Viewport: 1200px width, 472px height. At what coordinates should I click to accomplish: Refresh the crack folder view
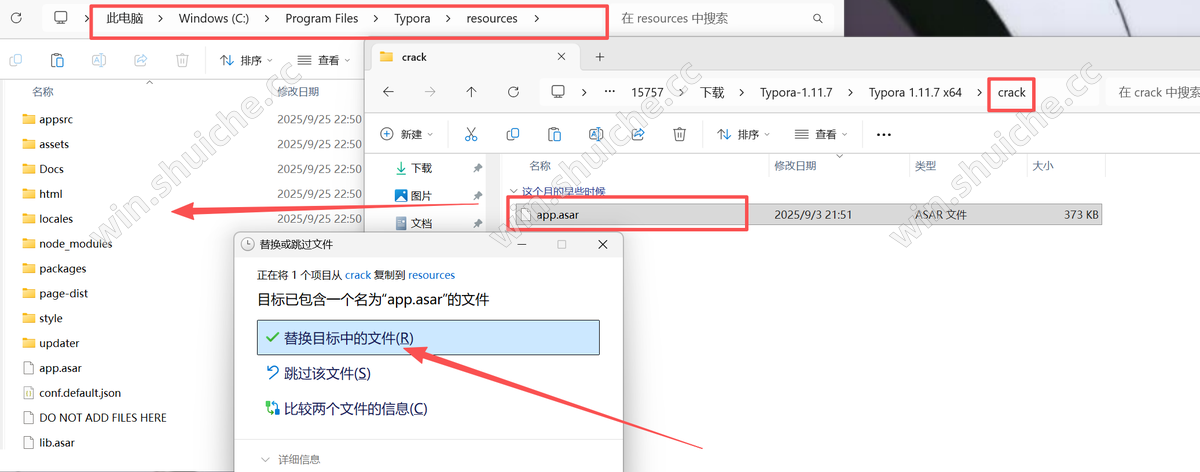pos(513,92)
